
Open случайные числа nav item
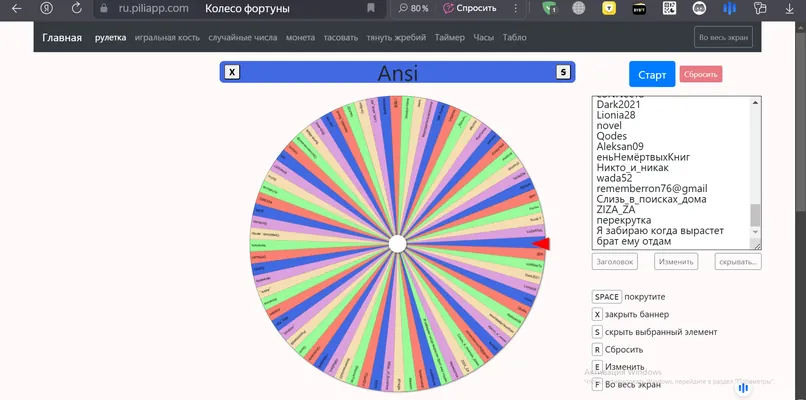243,38
